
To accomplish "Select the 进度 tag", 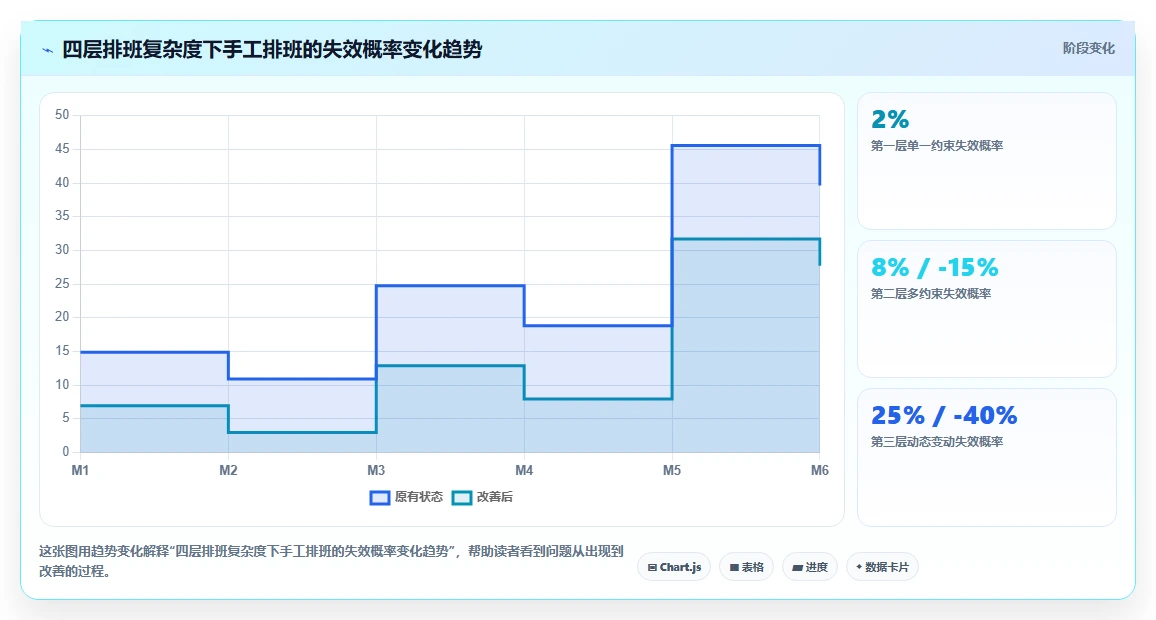I will [809, 567].
